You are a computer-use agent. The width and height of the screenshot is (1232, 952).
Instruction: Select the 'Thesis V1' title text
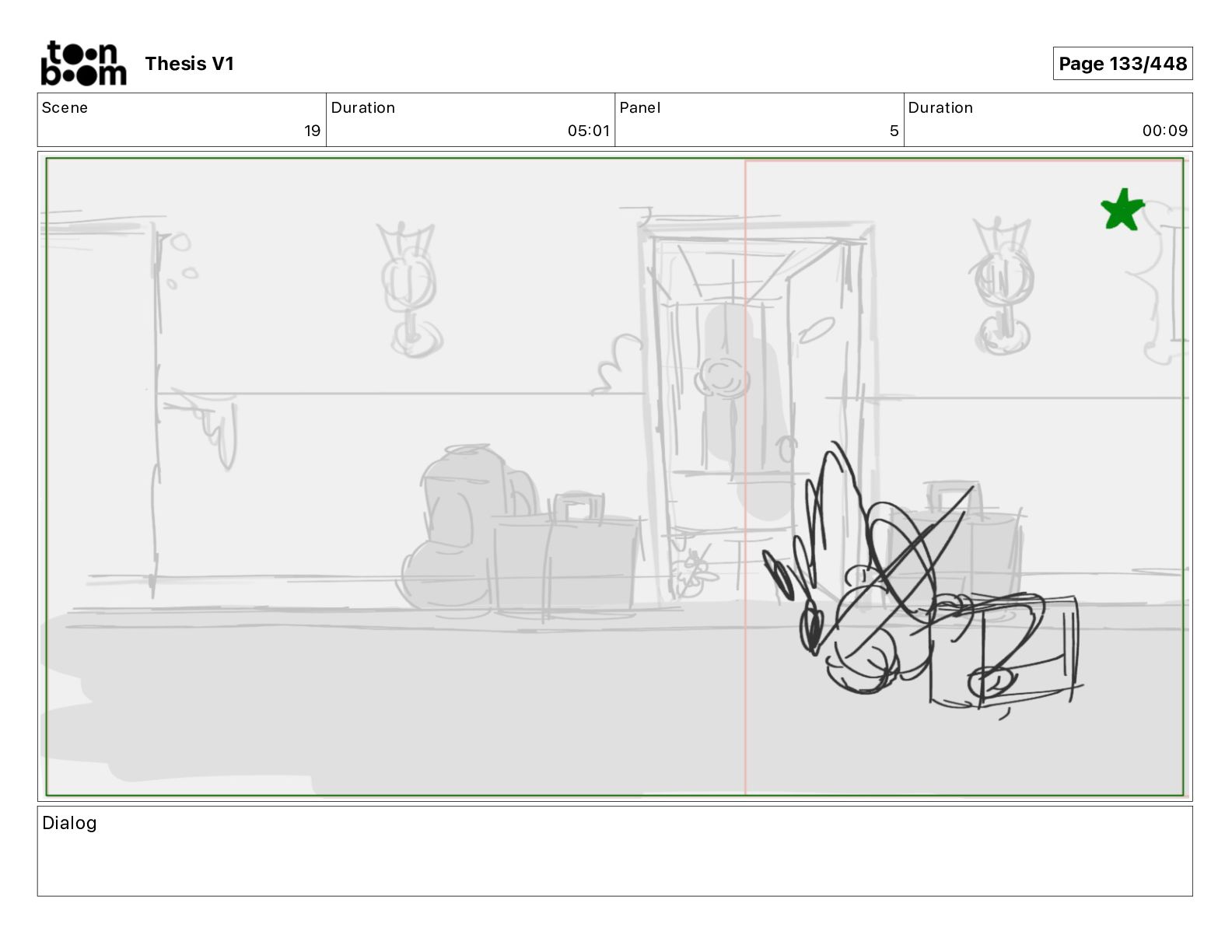(189, 64)
